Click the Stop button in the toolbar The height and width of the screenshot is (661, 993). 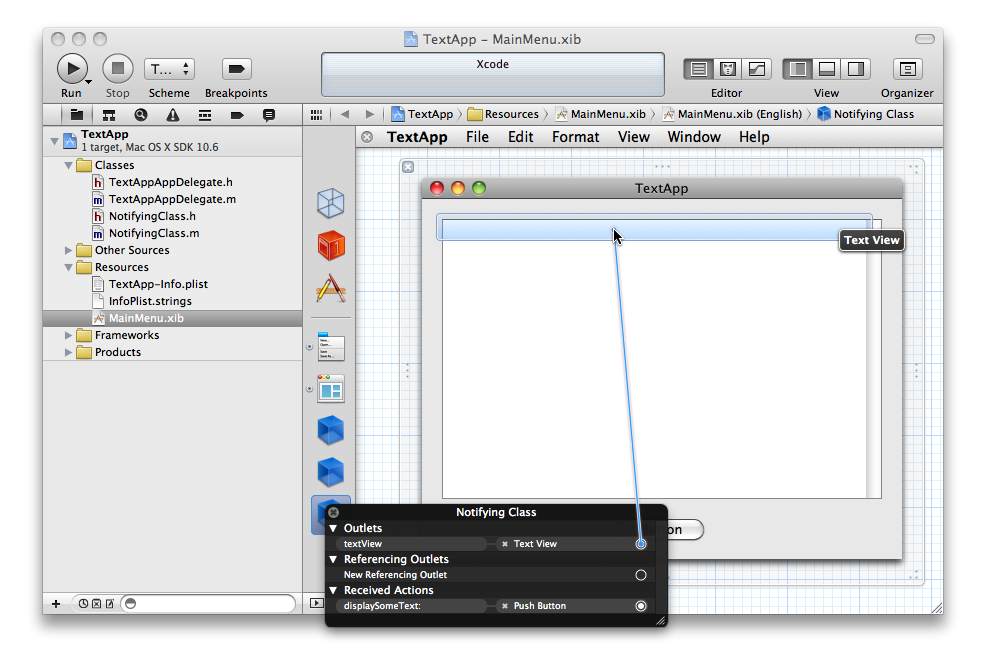click(x=118, y=68)
